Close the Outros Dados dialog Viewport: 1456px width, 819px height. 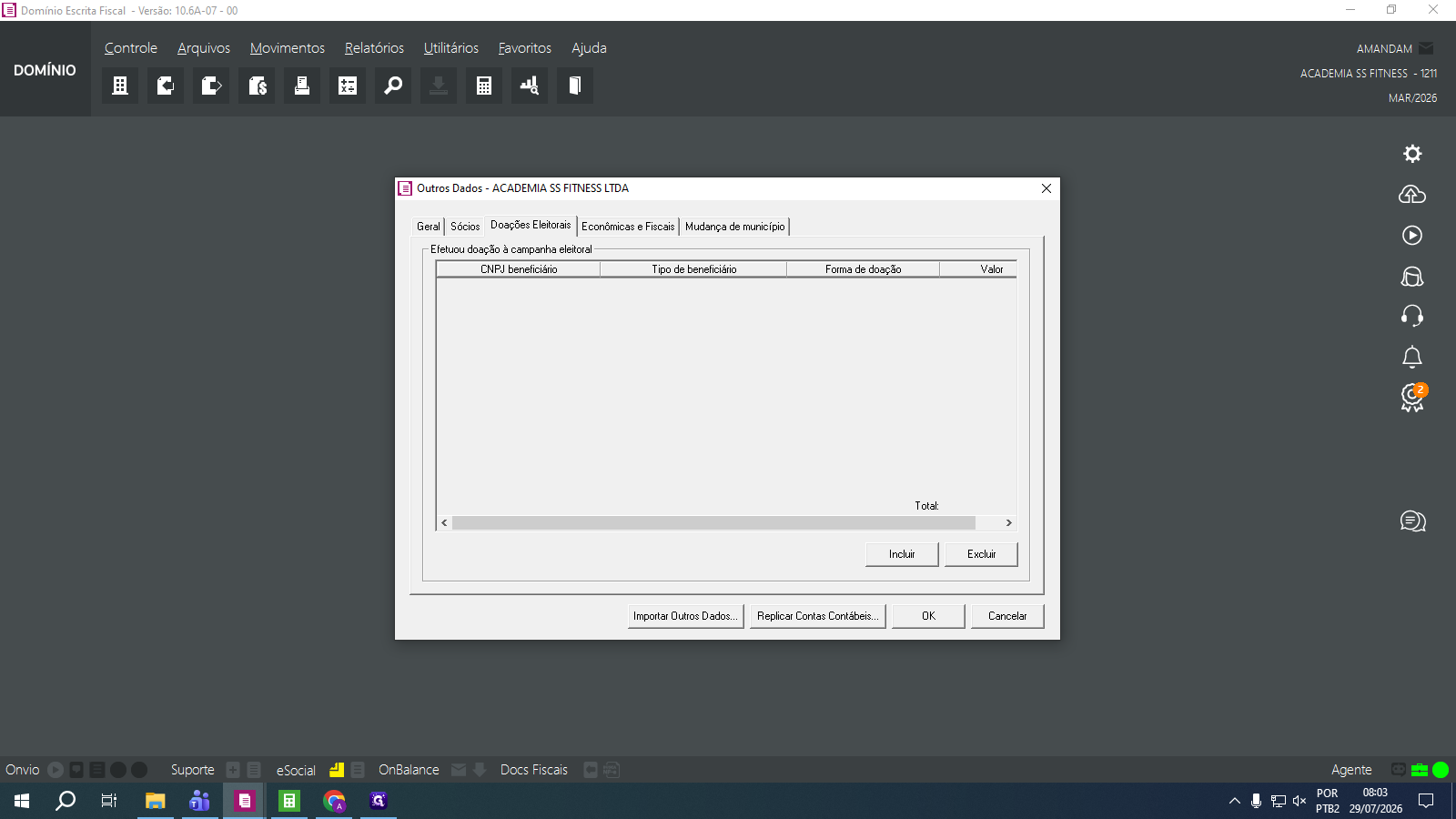point(1046,188)
